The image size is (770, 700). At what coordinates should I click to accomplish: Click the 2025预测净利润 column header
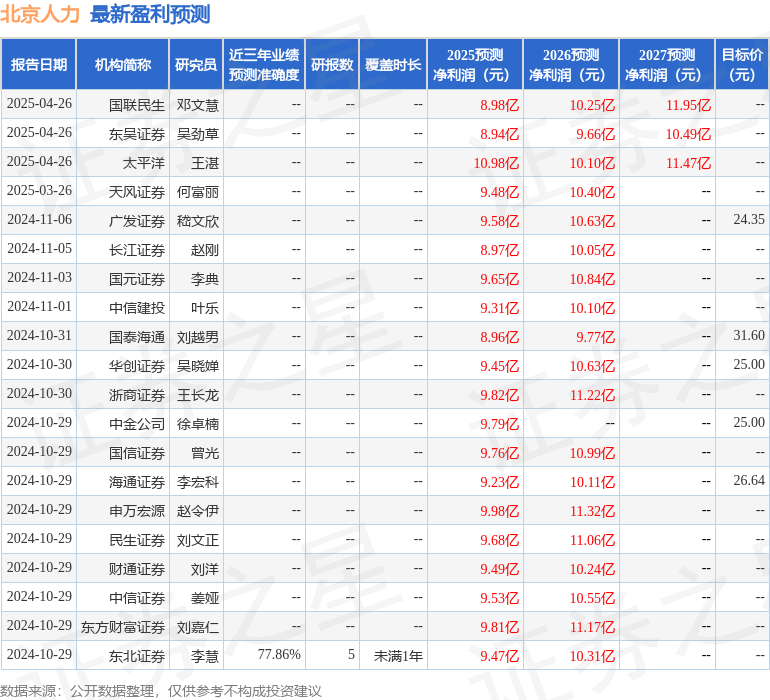tap(475, 64)
